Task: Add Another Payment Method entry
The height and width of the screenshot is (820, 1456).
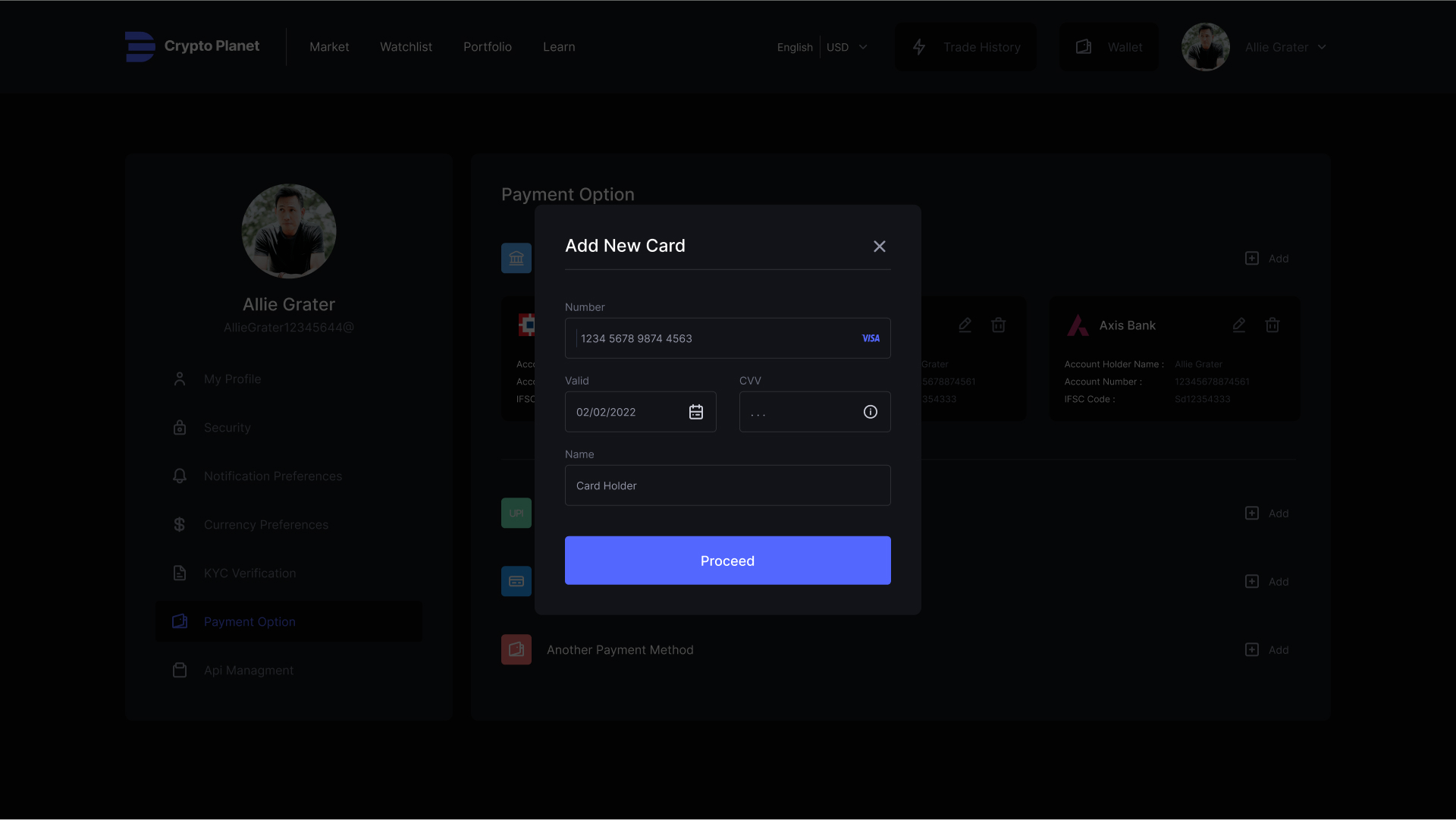Action: pyautogui.click(x=1266, y=650)
